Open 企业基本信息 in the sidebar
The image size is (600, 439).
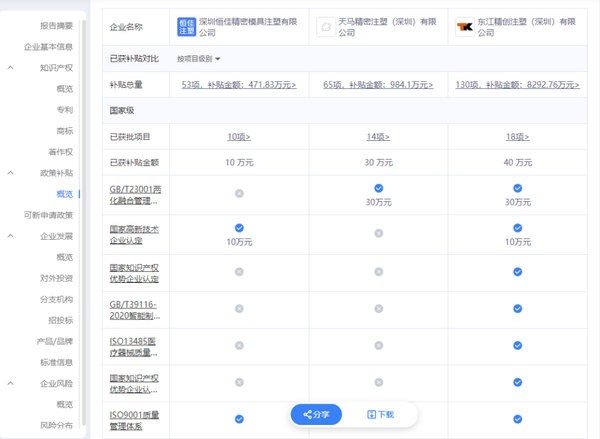[x=48, y=47]
